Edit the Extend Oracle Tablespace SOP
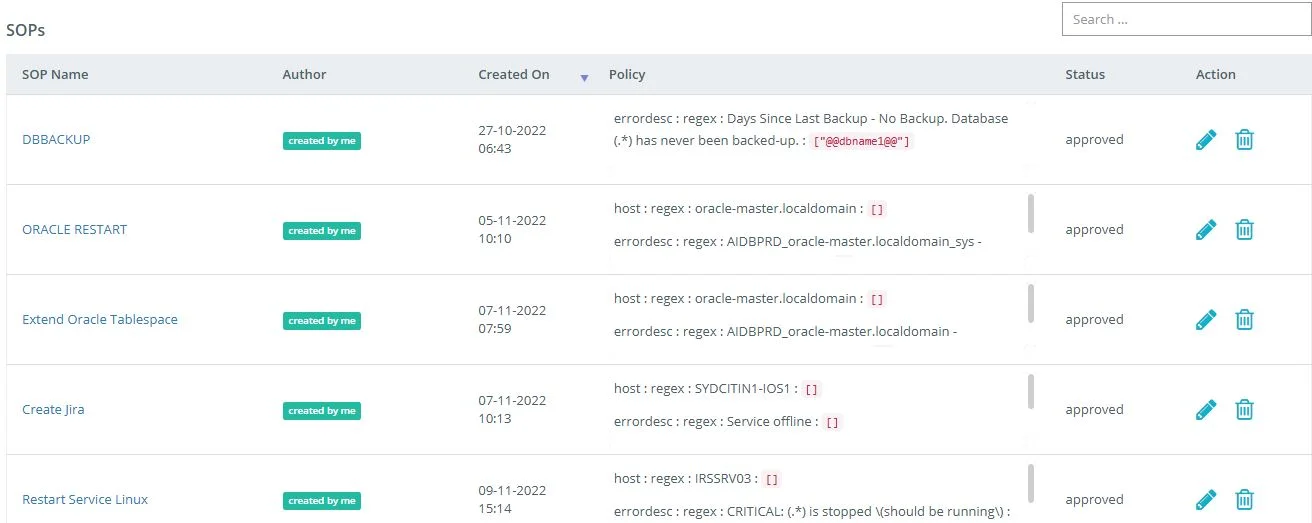This screenshot has width=1312, height=523. [1206, 320]
